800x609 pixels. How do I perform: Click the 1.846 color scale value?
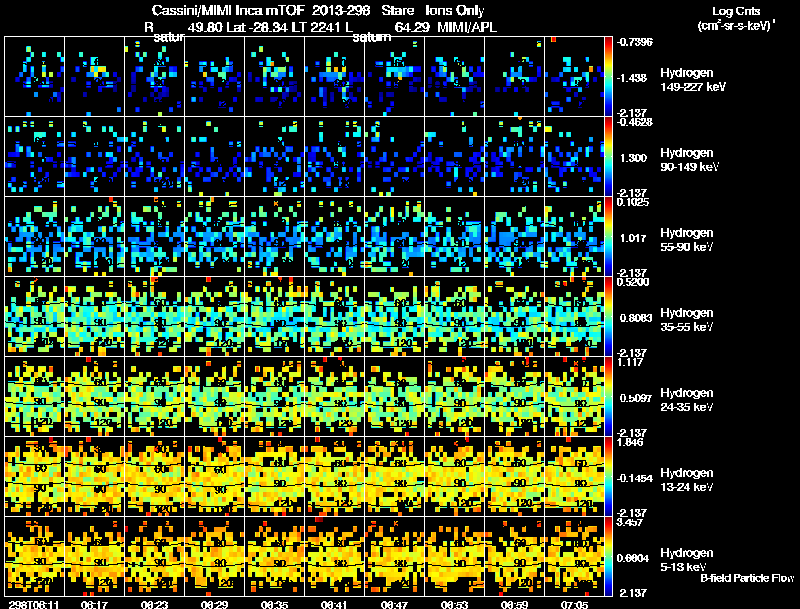tap(631, 442)
